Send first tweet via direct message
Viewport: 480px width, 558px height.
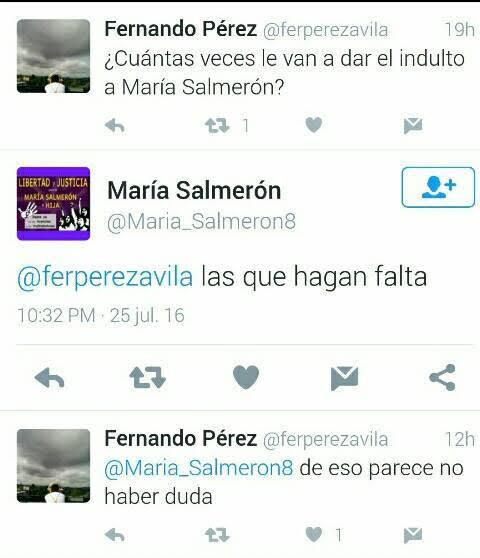(413, 126)
